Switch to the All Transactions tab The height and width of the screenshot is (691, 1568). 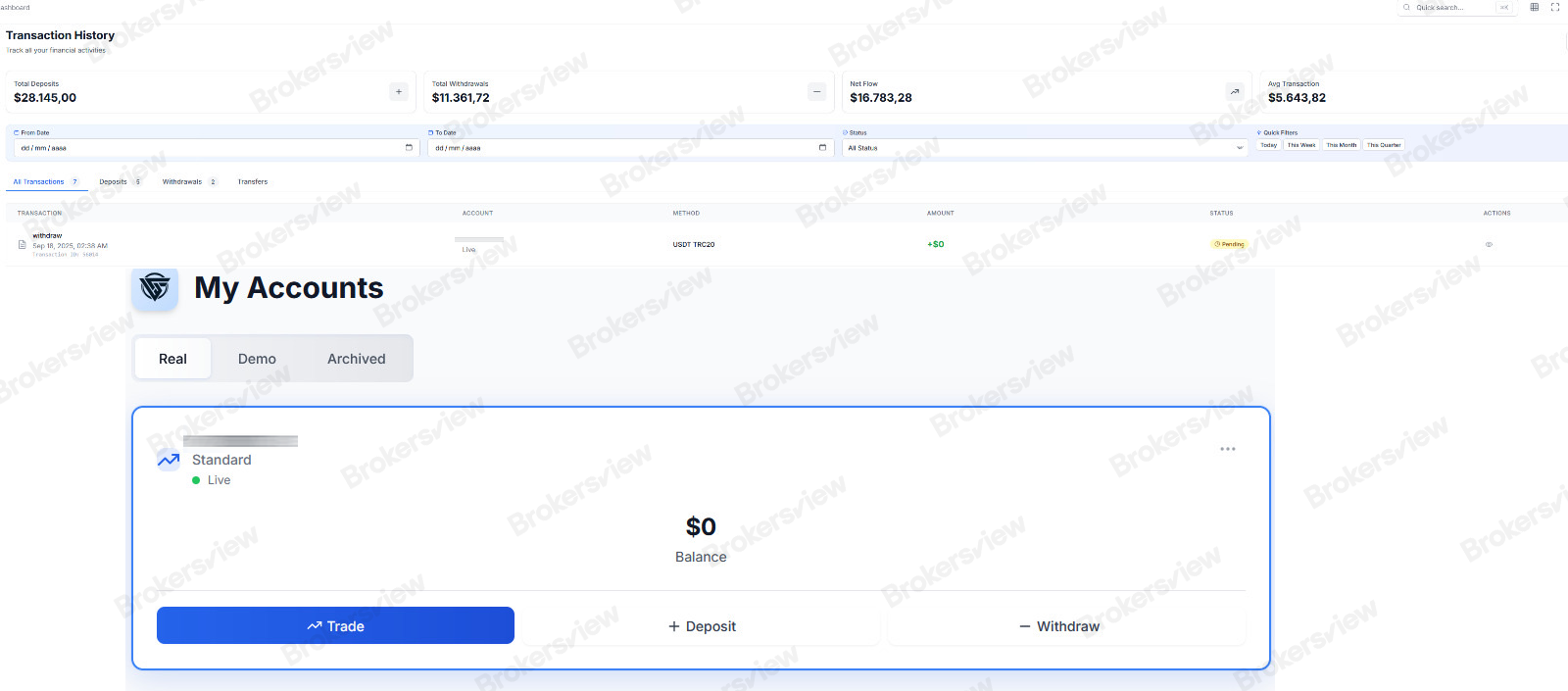pos(45,181)
